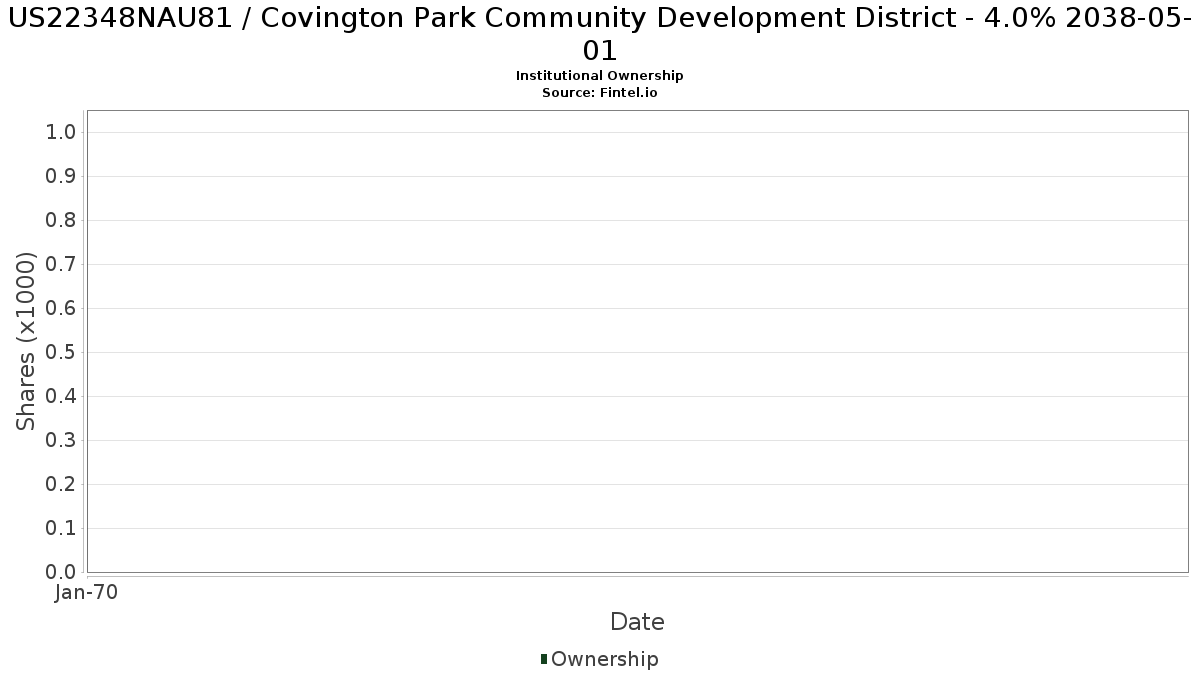Click the 0.0 y-axis tick label
Screen dimensions: 1200x675
click(61, 573)
